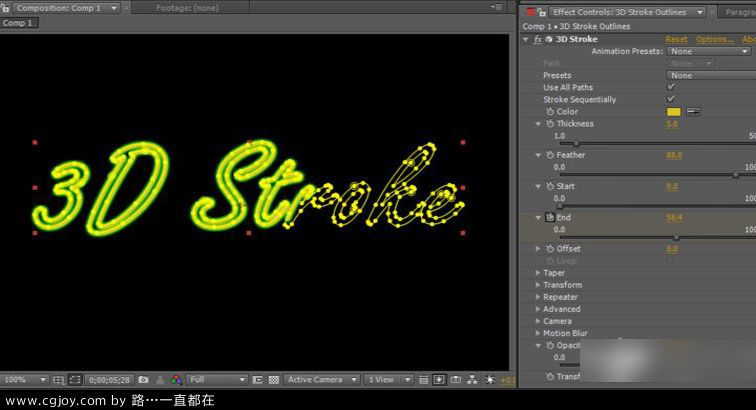Uncheck the Use All Paths checkbox
Screen dimensions: 756x410
pos(671,88)
